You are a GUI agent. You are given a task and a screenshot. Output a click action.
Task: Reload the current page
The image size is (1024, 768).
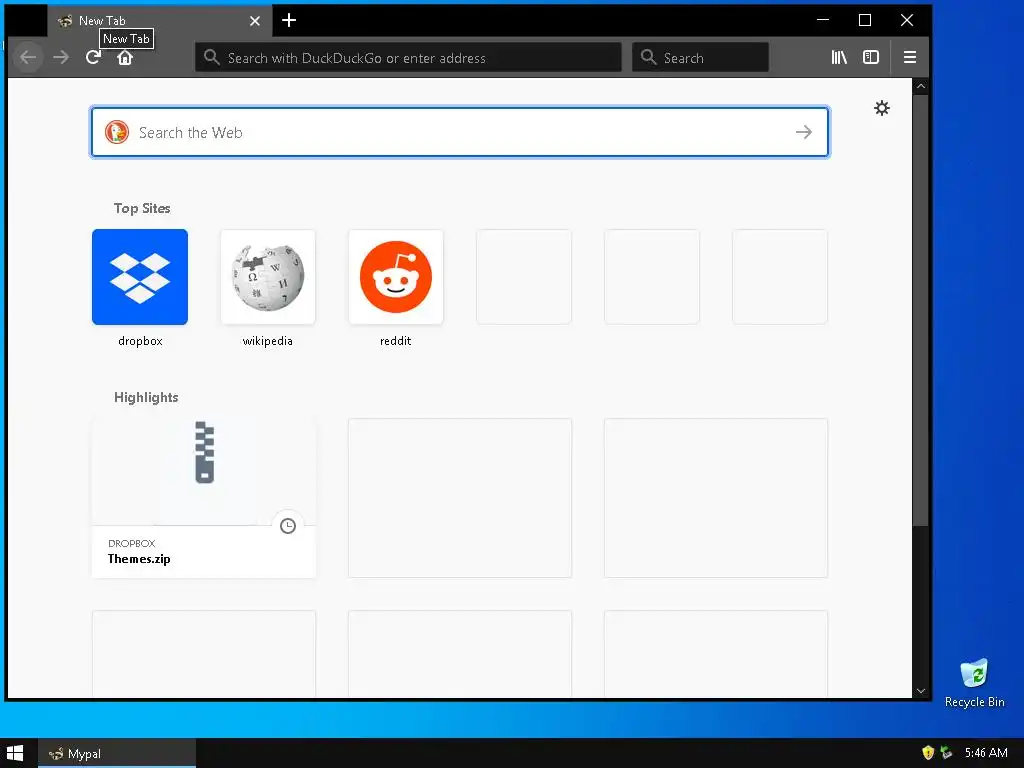tap(93, 57)
